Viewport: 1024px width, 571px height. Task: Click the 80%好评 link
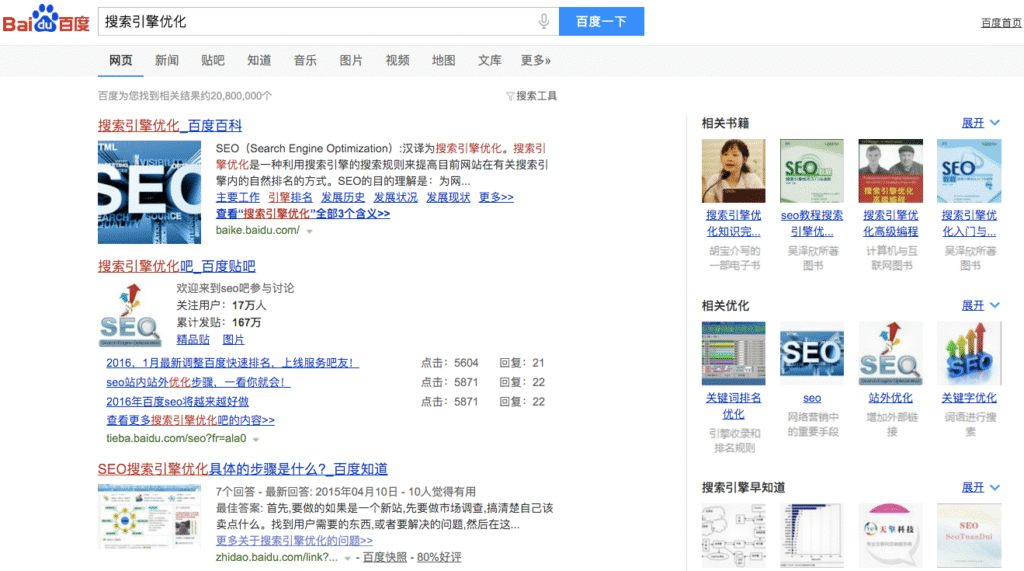(x=439, y=557)
